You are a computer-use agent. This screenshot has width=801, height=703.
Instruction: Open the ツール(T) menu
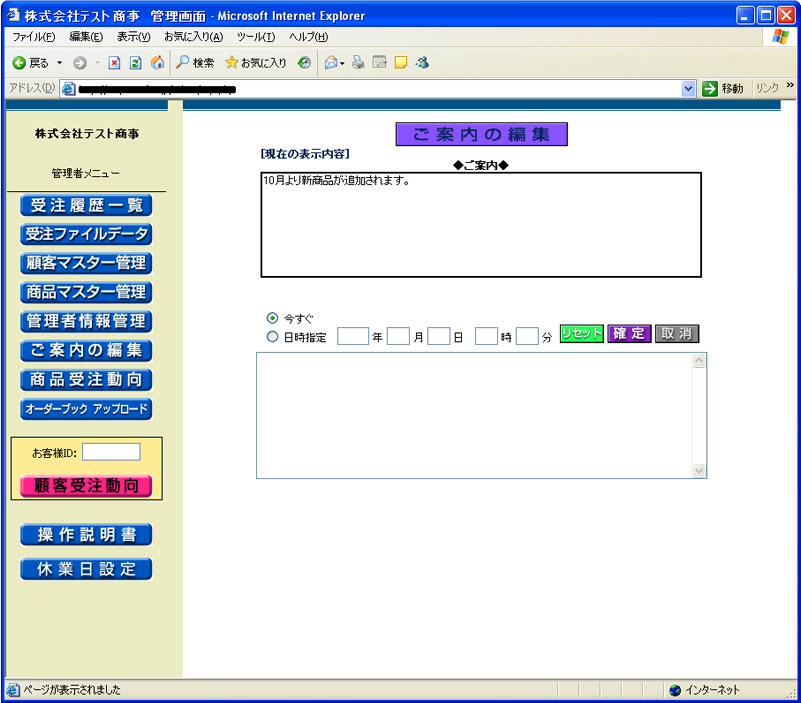[255, 36]
